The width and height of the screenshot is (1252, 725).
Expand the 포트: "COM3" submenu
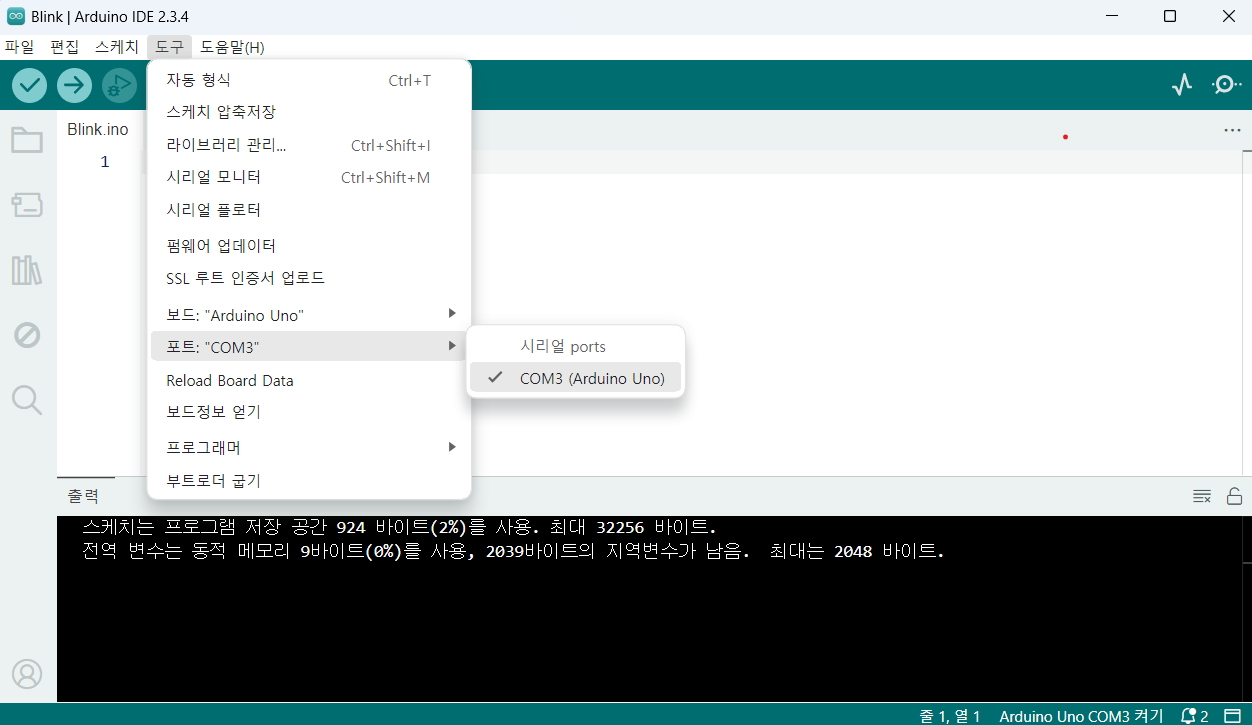point(309,347)
